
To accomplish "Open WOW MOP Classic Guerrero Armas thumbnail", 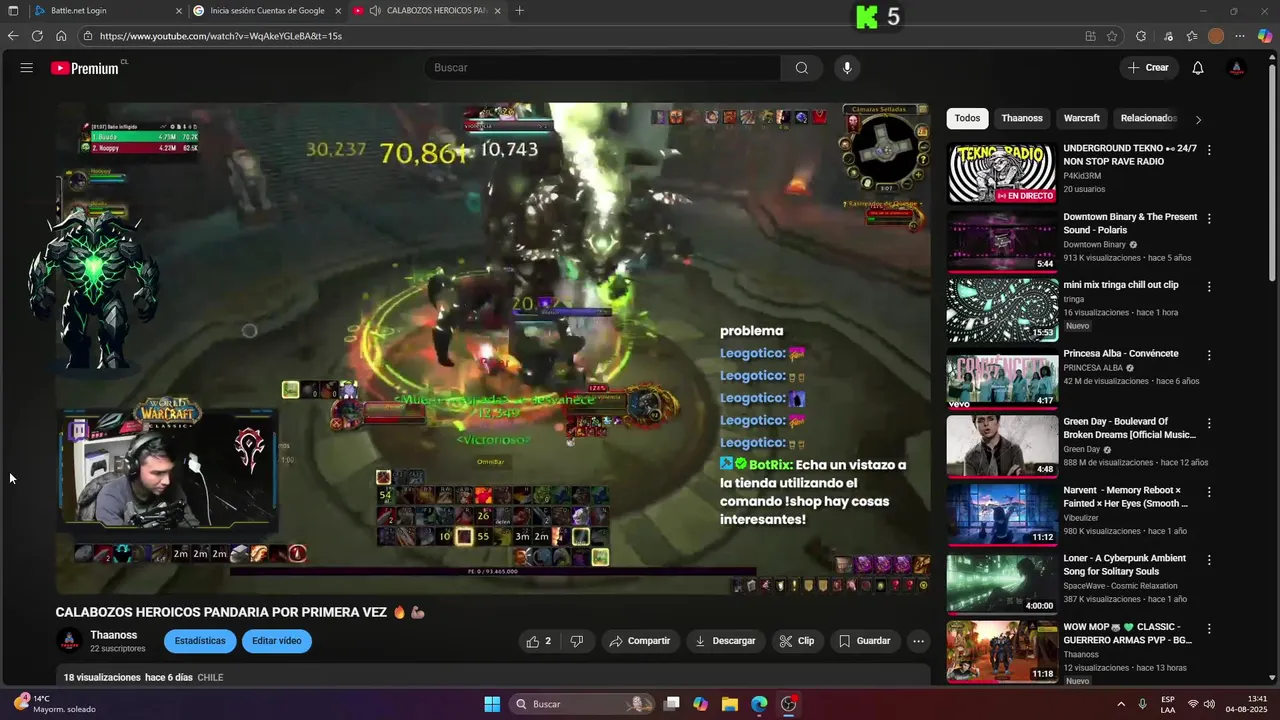I will (x=1002, y=651).
